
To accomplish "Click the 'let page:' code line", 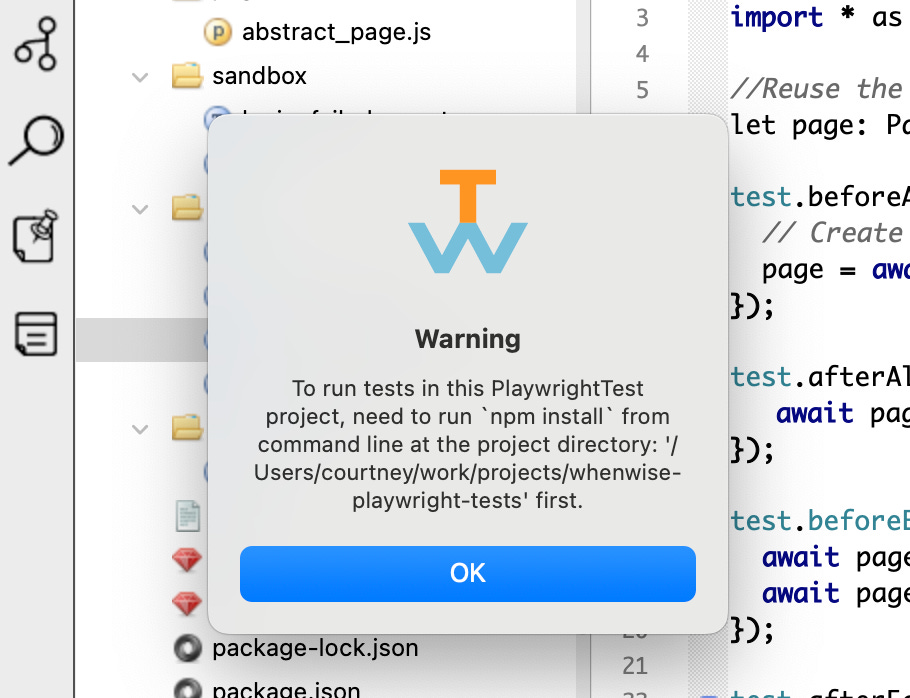I will click(819, 125).
